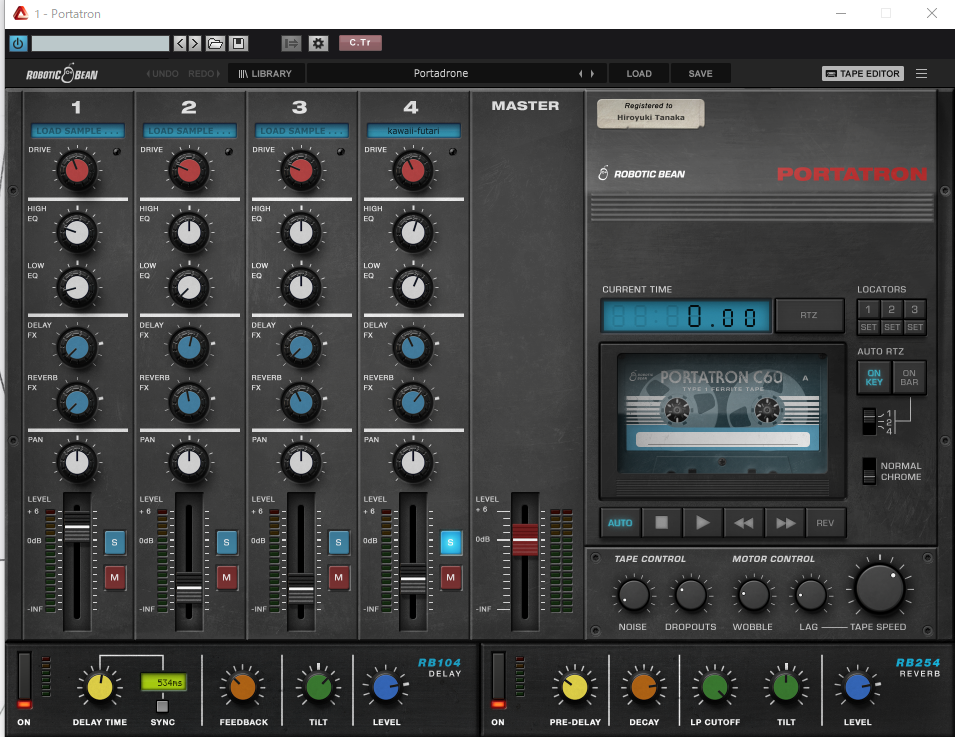This screenshot has height=737, width=955.
Task: Set locator 3 with SET button
Action: click(915, 327)
